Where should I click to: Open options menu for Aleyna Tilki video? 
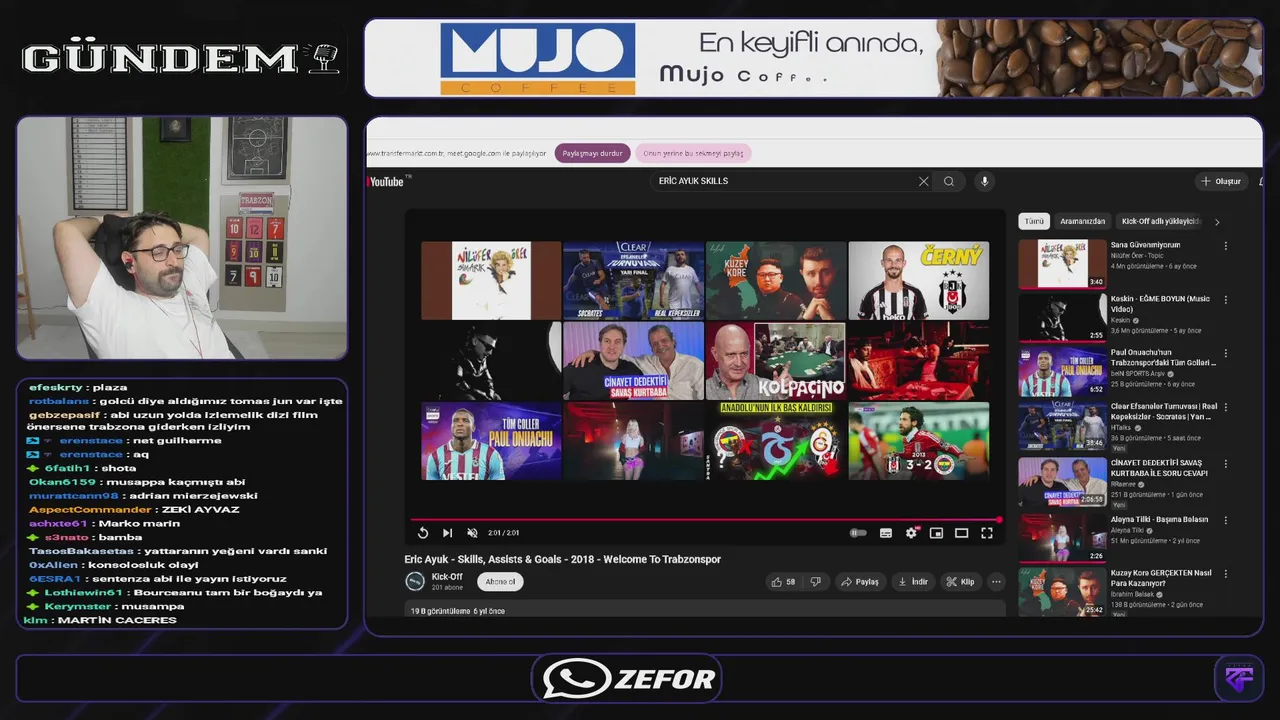coord(1226,520)
